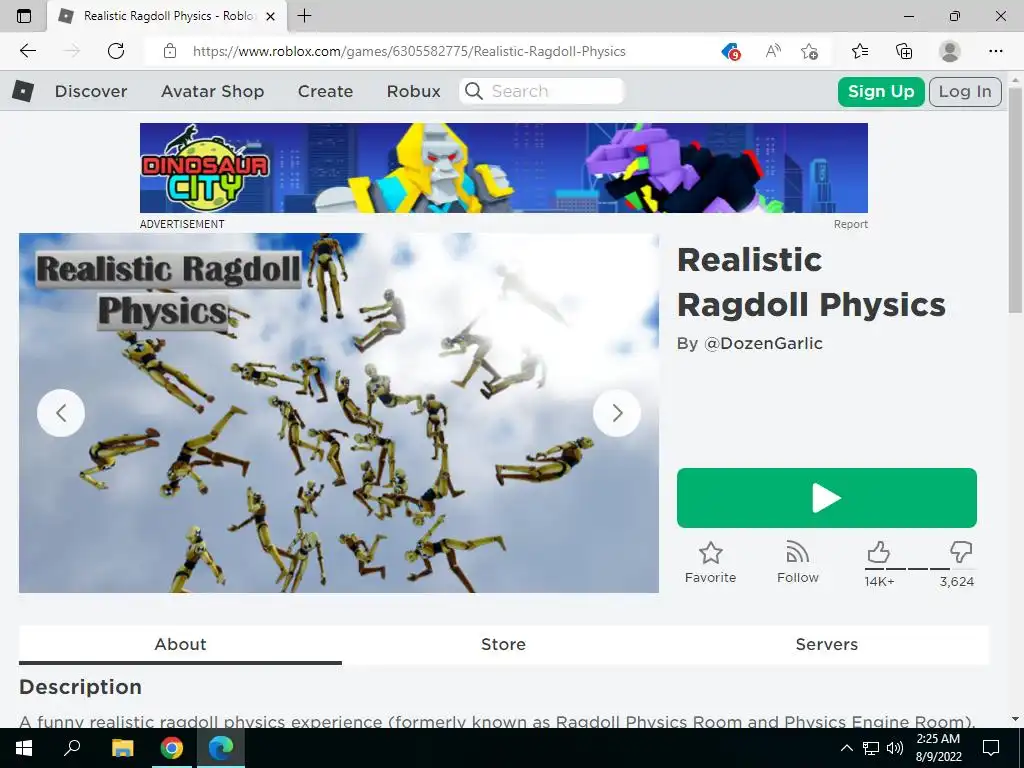1024x768 pixels.
Task: Click the Description heading
Action: 80,687
